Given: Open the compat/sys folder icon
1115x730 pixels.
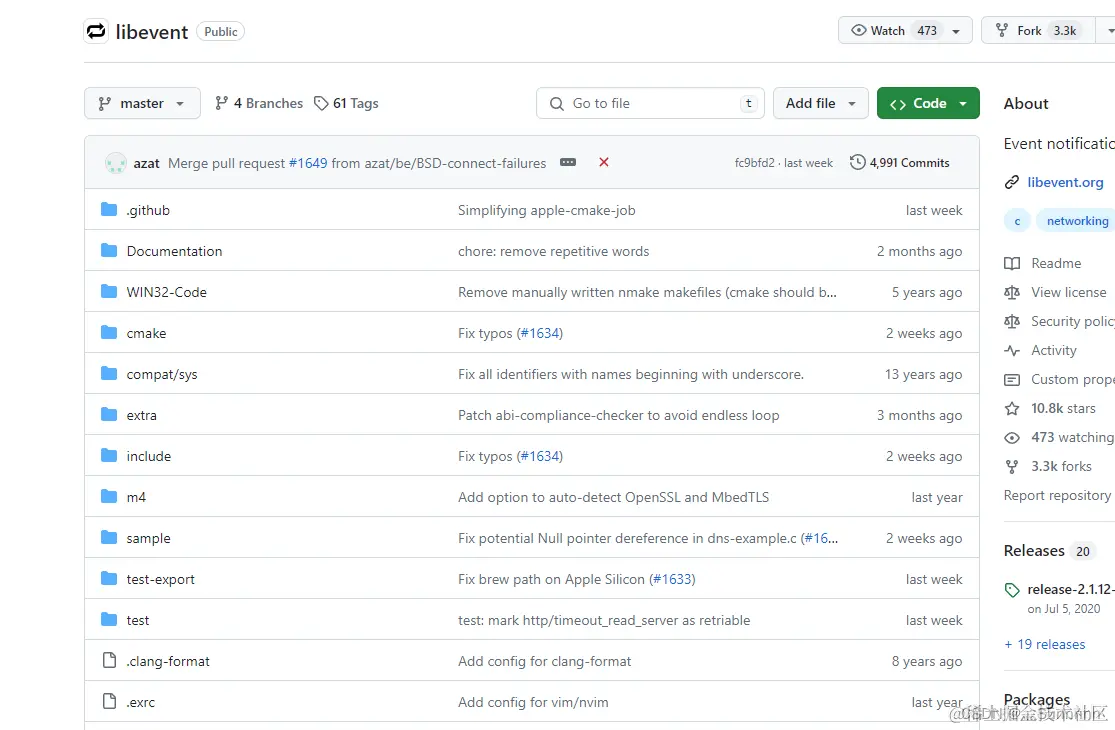Looking at the screenshot, I should point(109,374).
